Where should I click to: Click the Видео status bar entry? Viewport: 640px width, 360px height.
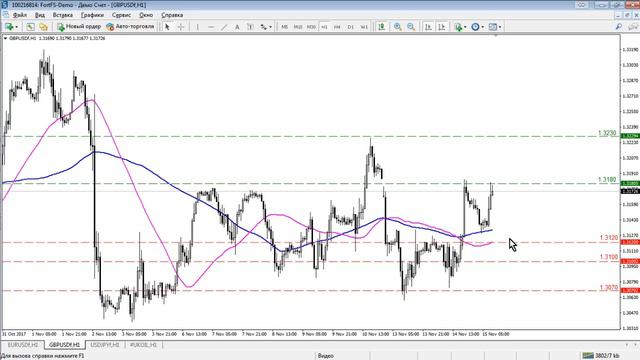click(326, 356)
